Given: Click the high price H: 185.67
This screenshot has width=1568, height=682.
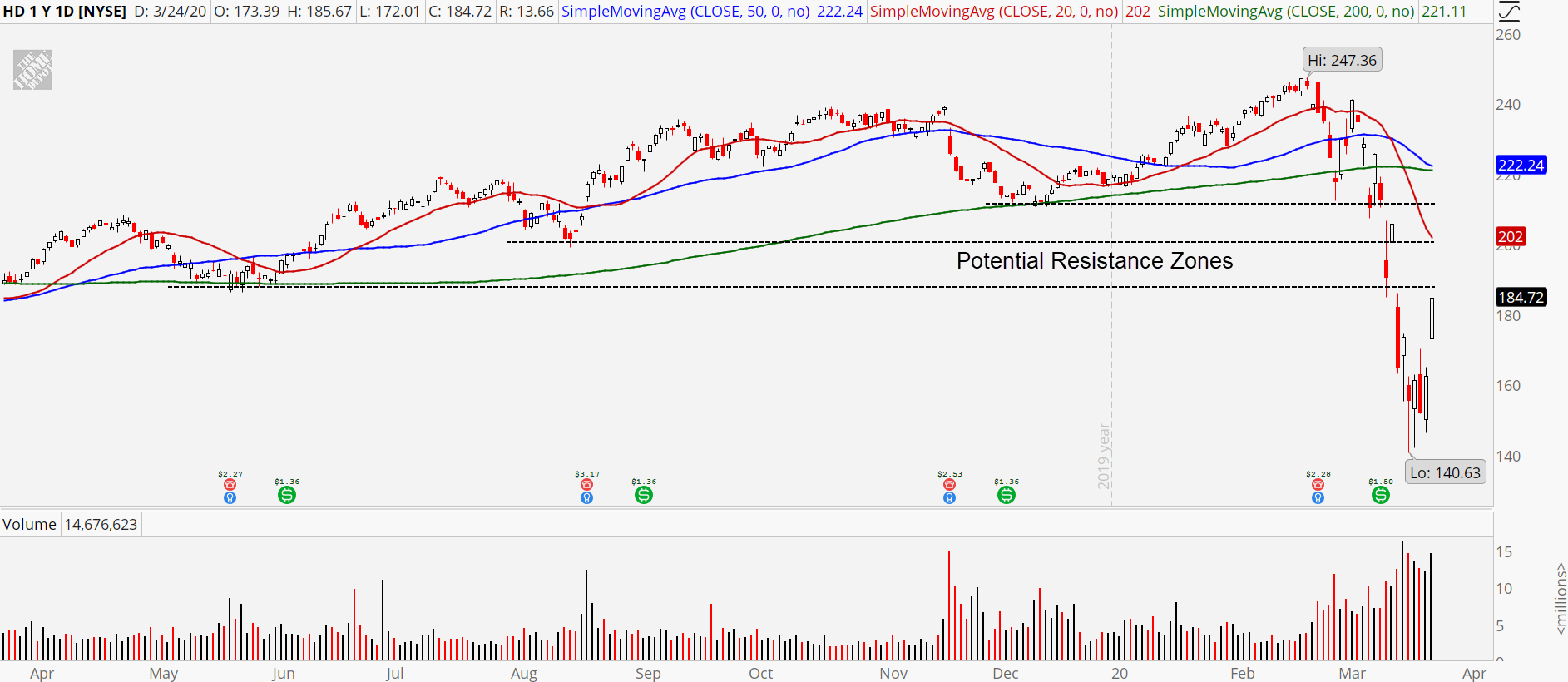Looking at the screenshot, I should pyautogui.click(x=319, y=12).
